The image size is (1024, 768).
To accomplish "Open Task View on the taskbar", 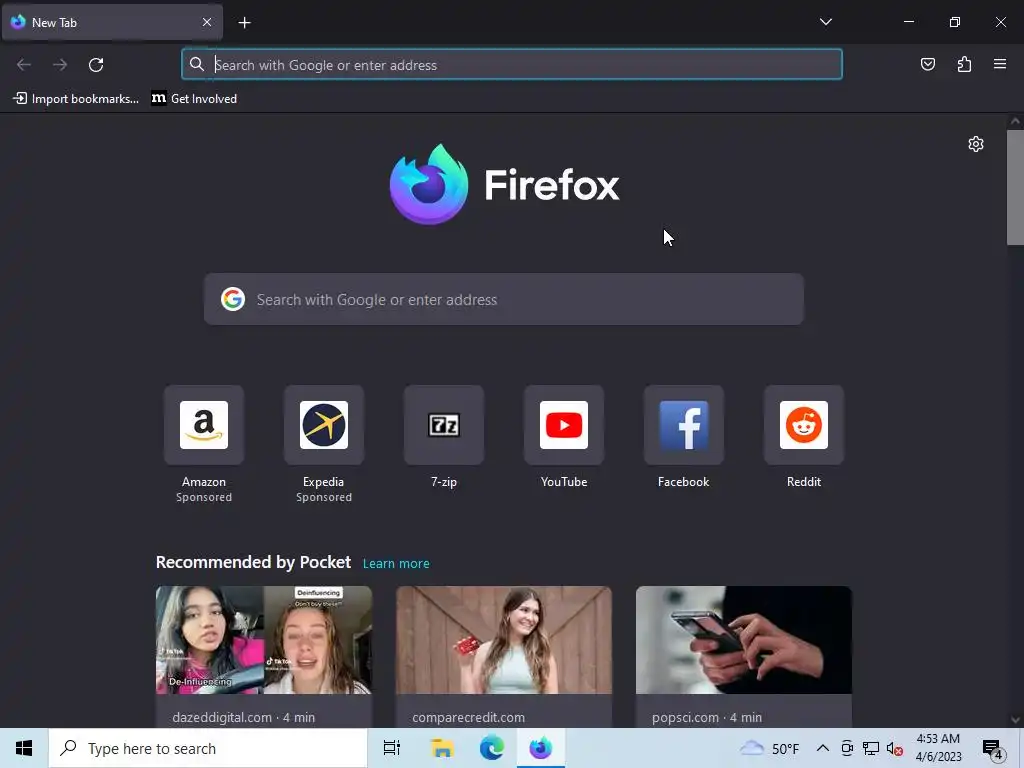I will coord(392,748).
